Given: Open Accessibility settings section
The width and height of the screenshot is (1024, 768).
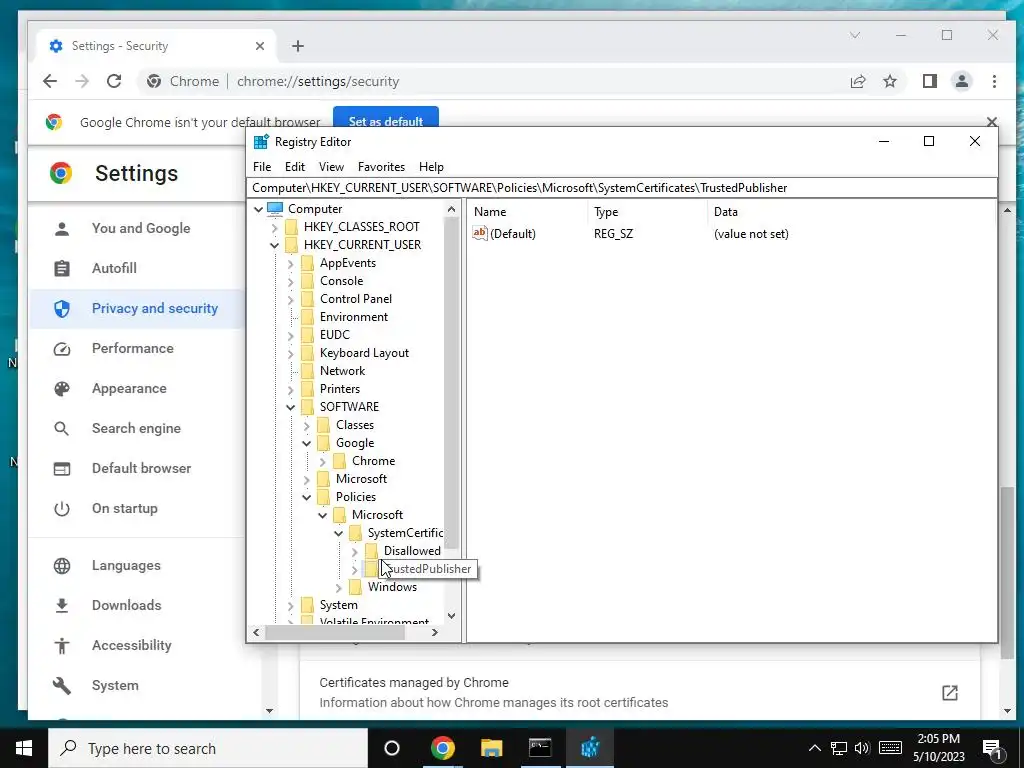Looking at the screenshot, I should coord(132,645).
